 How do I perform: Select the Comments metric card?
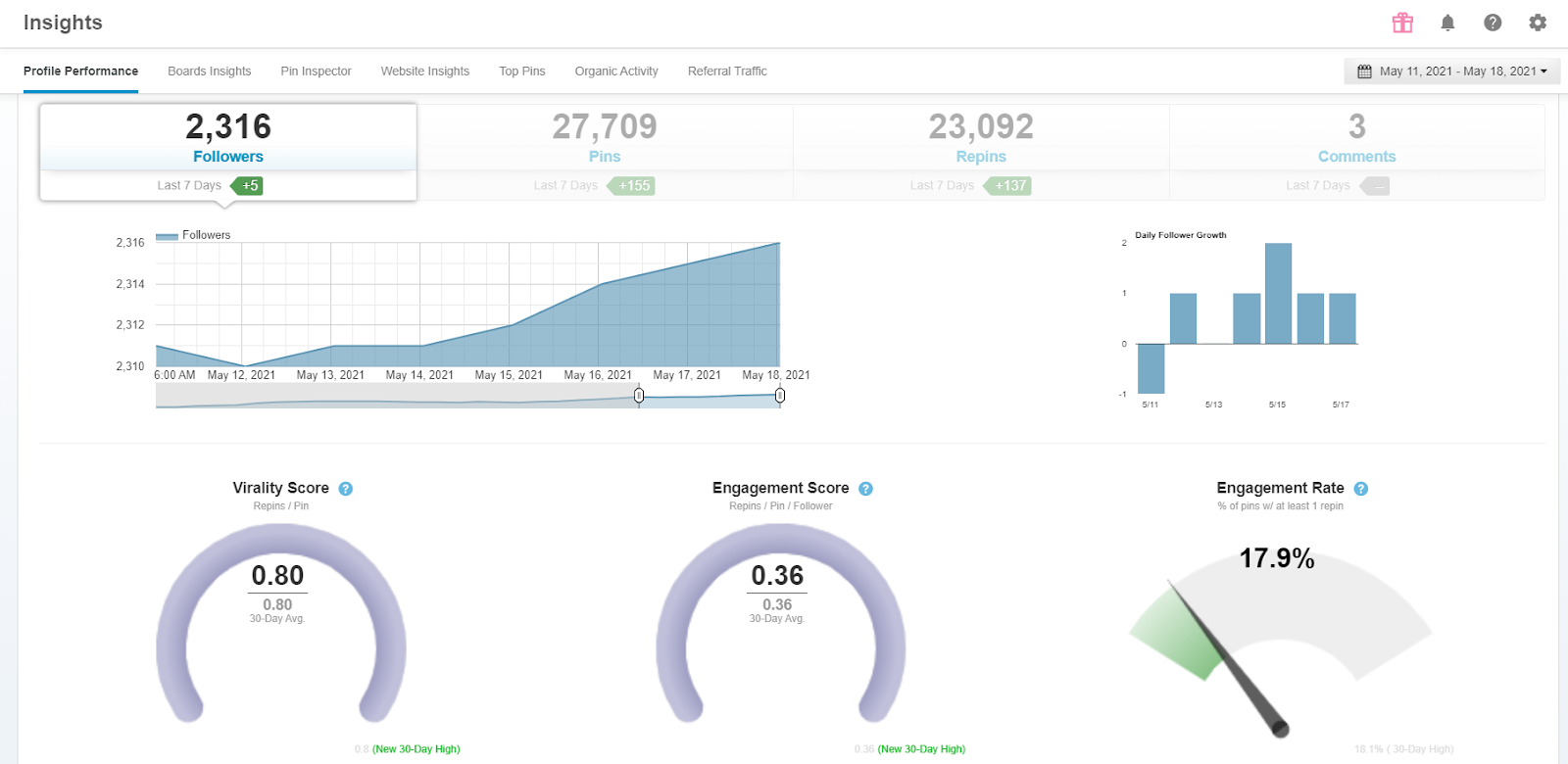1357,152
